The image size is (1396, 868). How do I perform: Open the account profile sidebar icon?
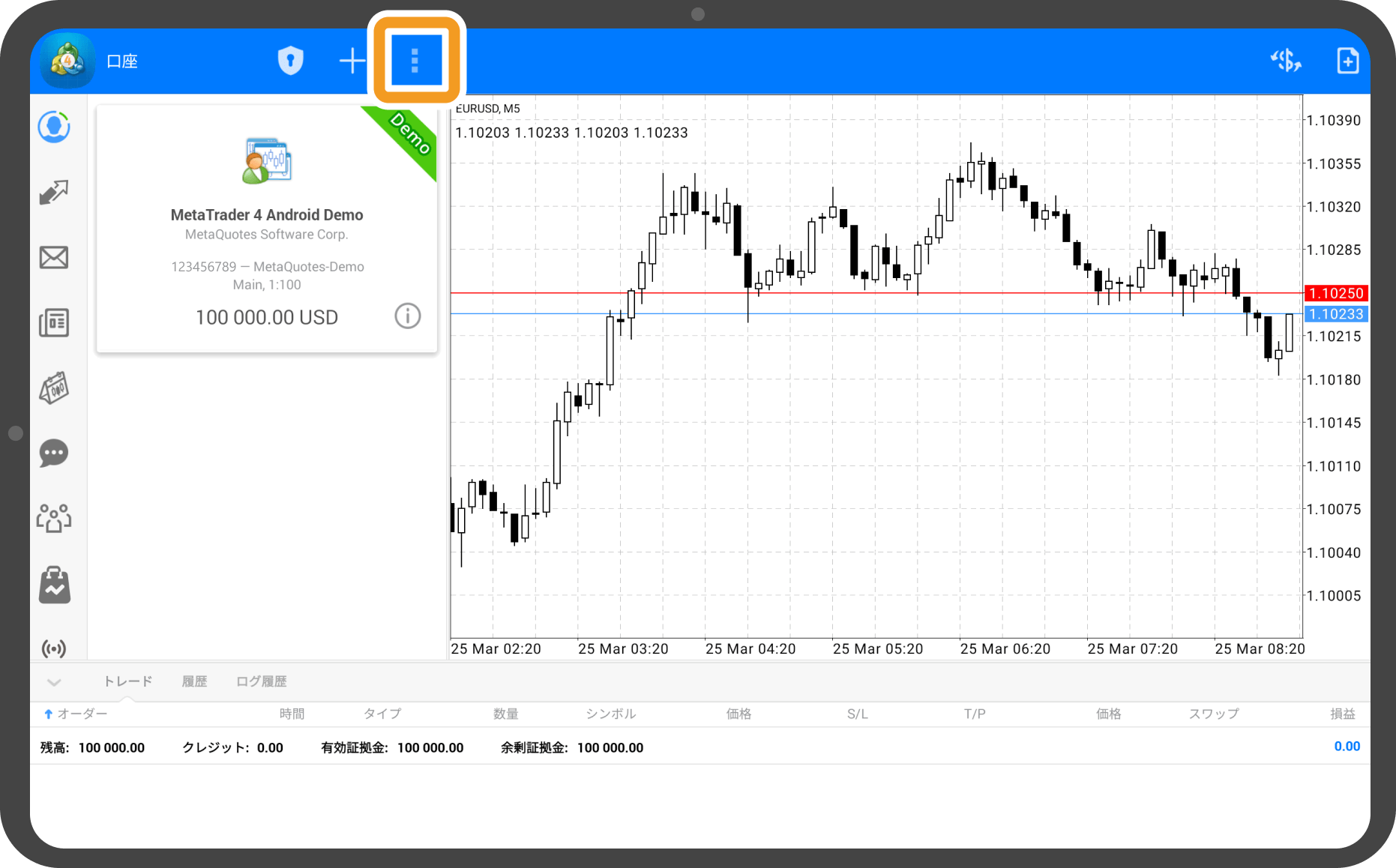coord(54,127)
